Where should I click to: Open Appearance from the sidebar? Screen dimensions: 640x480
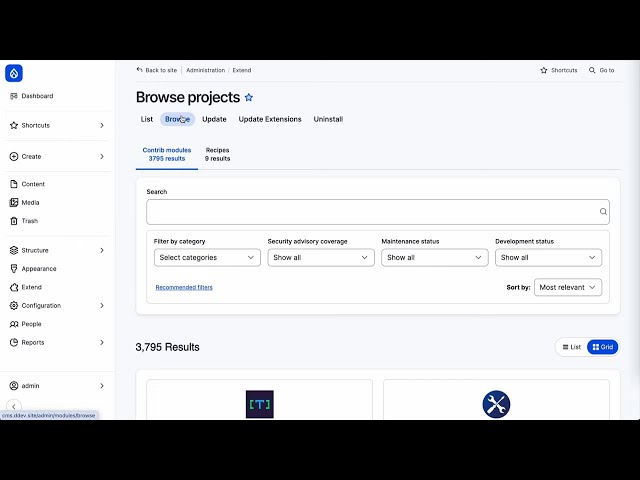pyautogui.click(x=39, y=269)
